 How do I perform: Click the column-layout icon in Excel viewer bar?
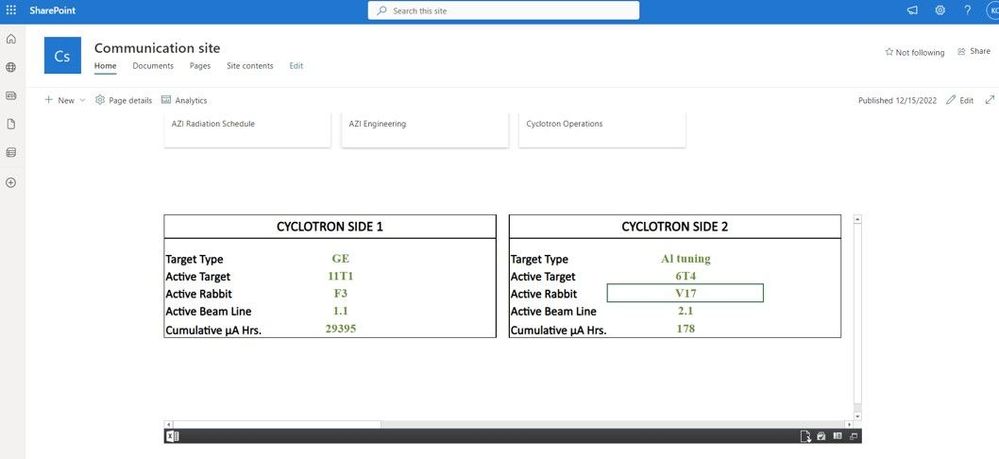838,436
